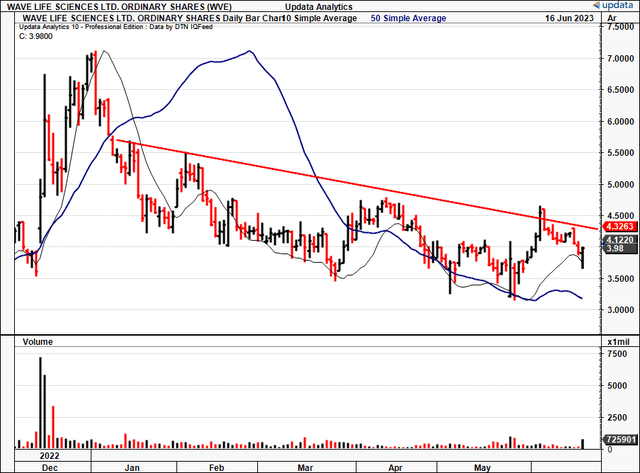
Task: Click the 'Apr' month label
Action: tap(395, 468)
